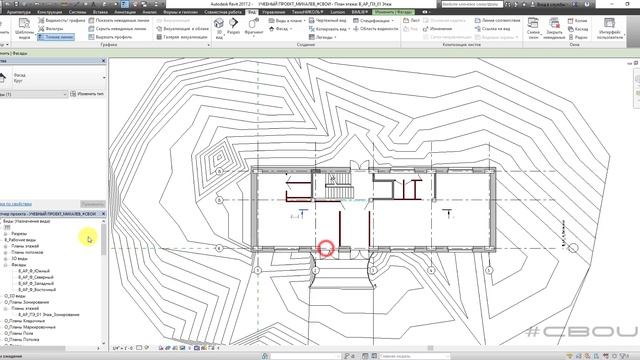640x360 pixels.
Task: Open Визуализация в облаке
Action: tap(182, 29)
